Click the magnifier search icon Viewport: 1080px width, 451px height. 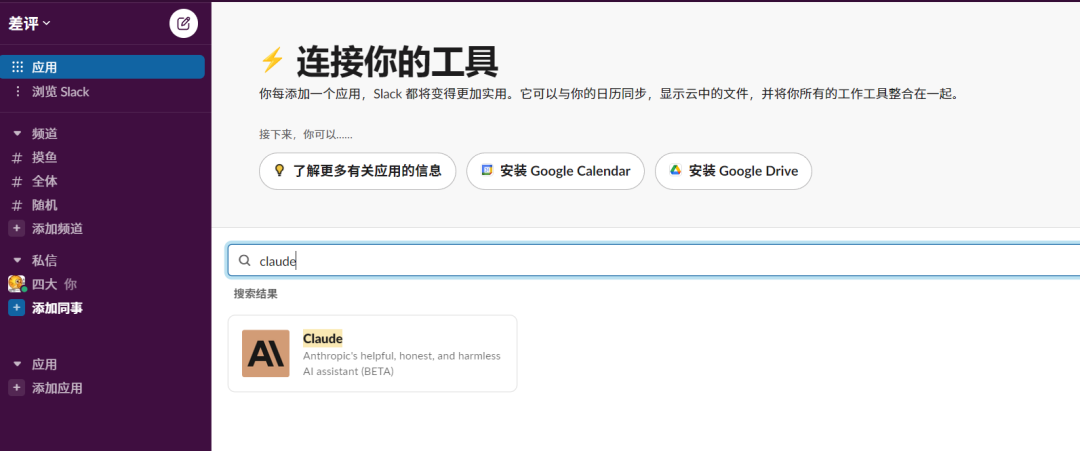coord(245,260)
